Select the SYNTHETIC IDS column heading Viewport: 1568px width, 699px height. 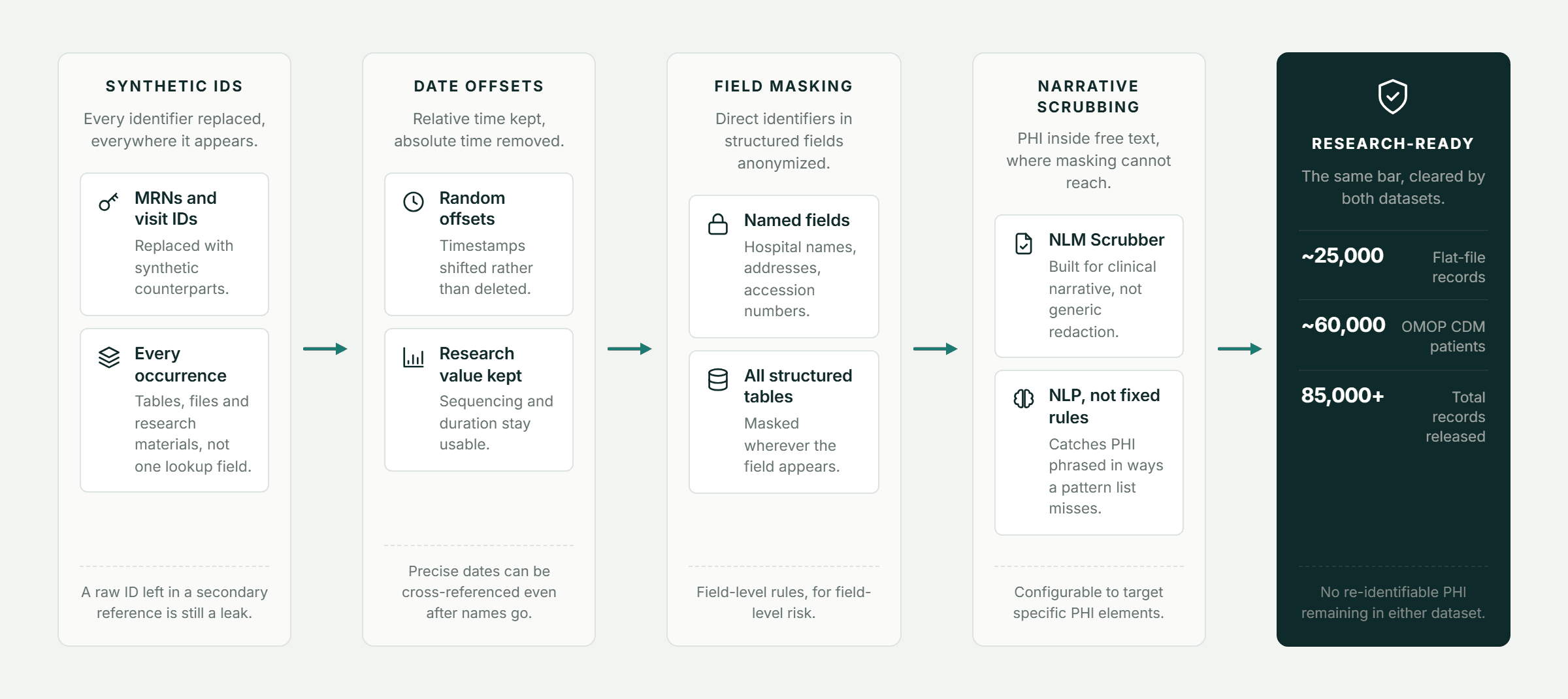pos(174,86)
